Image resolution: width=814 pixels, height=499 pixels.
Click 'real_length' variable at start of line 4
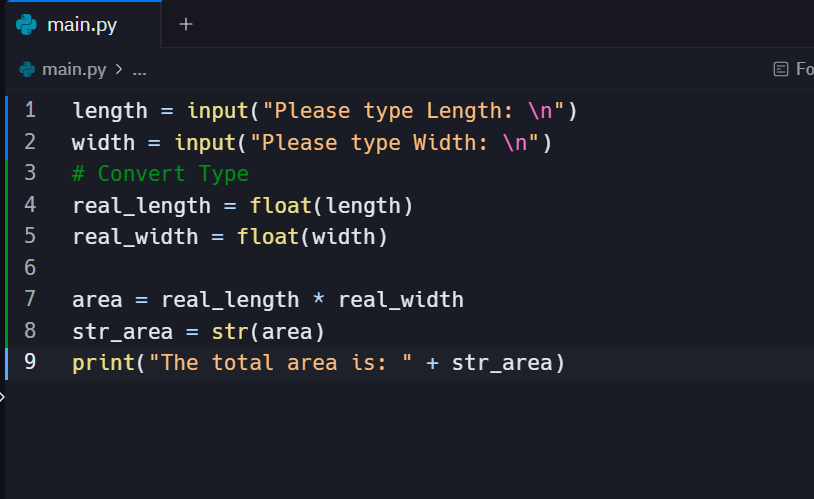pos(142,206)
